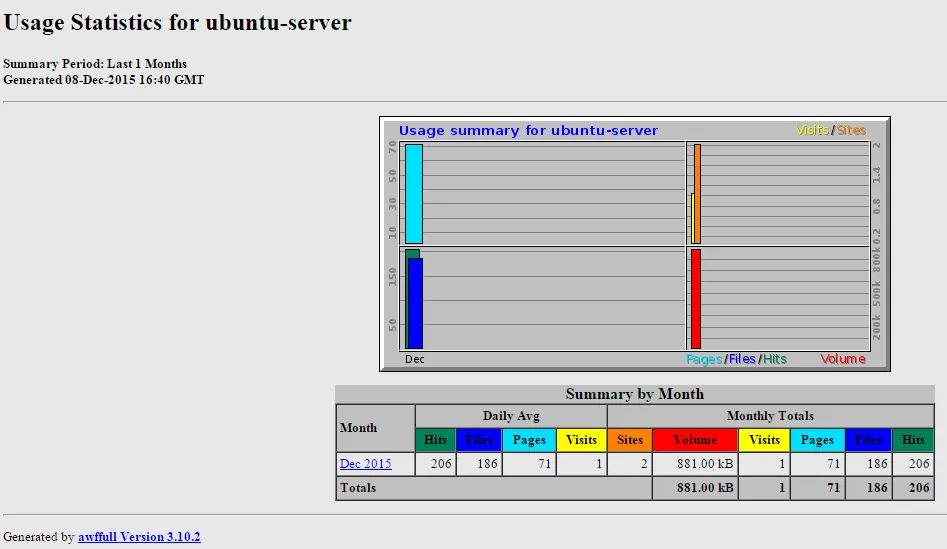This screenshot has width=947, height=549.
Task: Click the yellow Visits legend label in chart
Action: [x=812, y=130]
